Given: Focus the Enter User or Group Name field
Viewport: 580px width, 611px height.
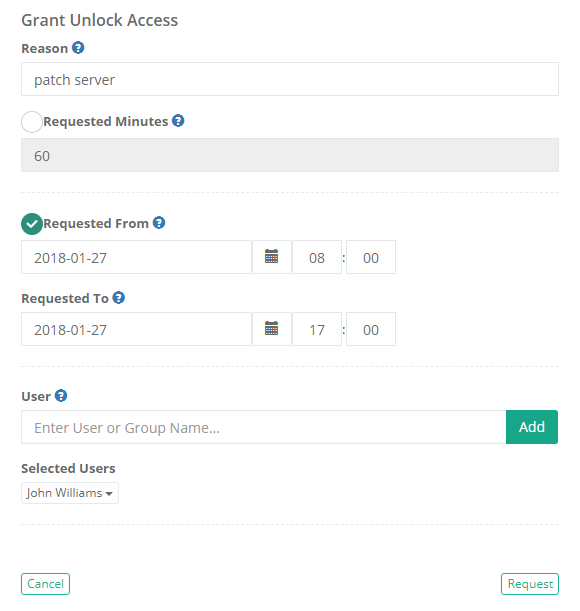Looking at the screenshot, I should tap(263, 427).
